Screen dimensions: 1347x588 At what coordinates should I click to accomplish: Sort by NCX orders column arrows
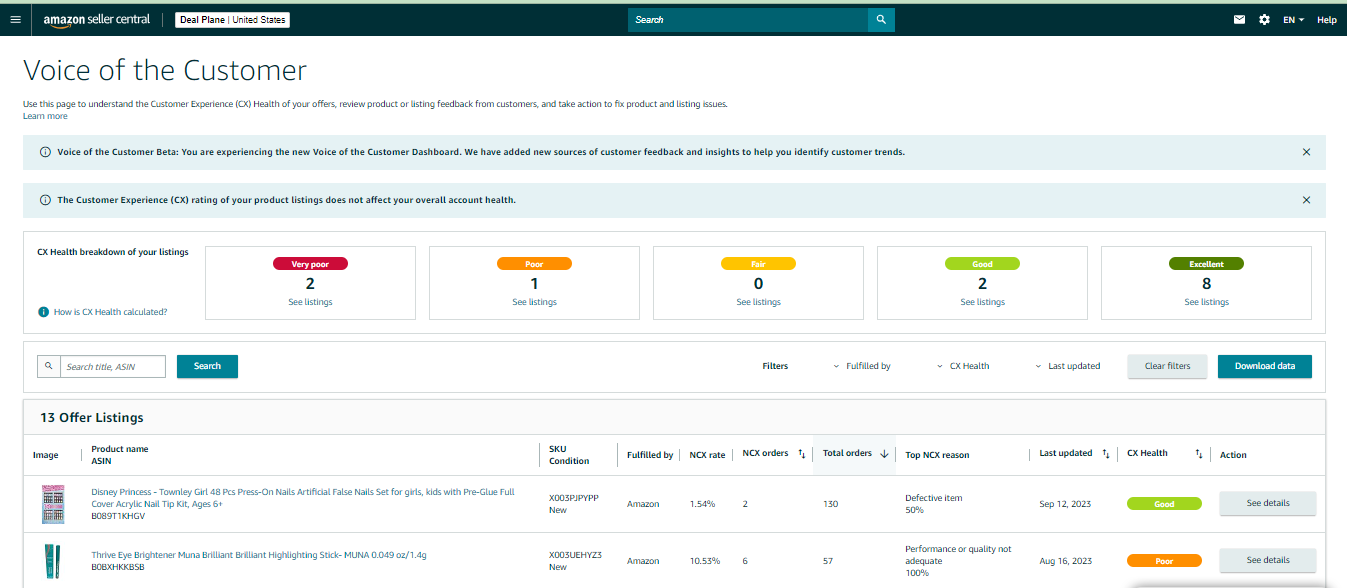pos(801,454)
